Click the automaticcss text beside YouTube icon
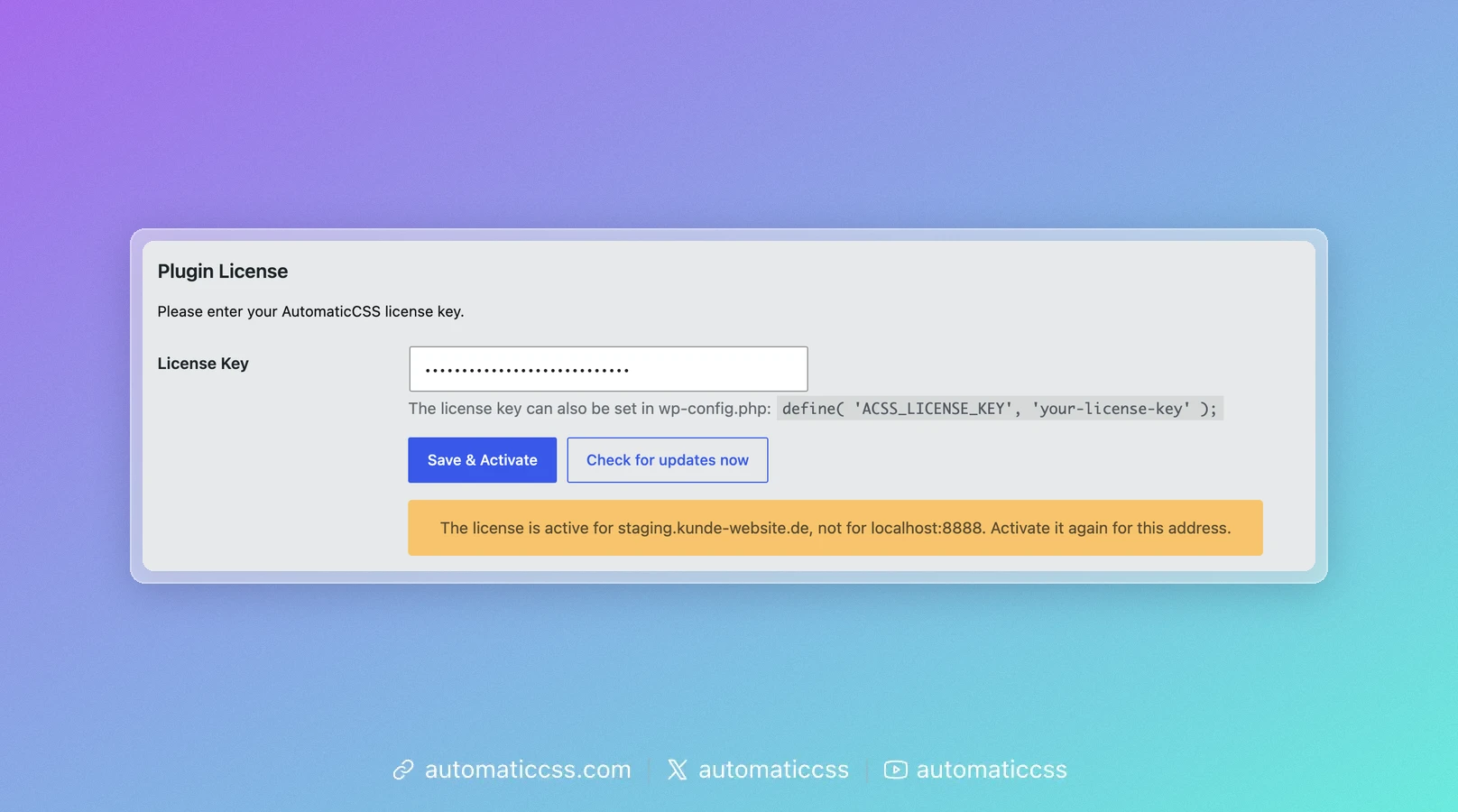Image resolution: width=1458 pixels, height=812 pixels. 992,770
